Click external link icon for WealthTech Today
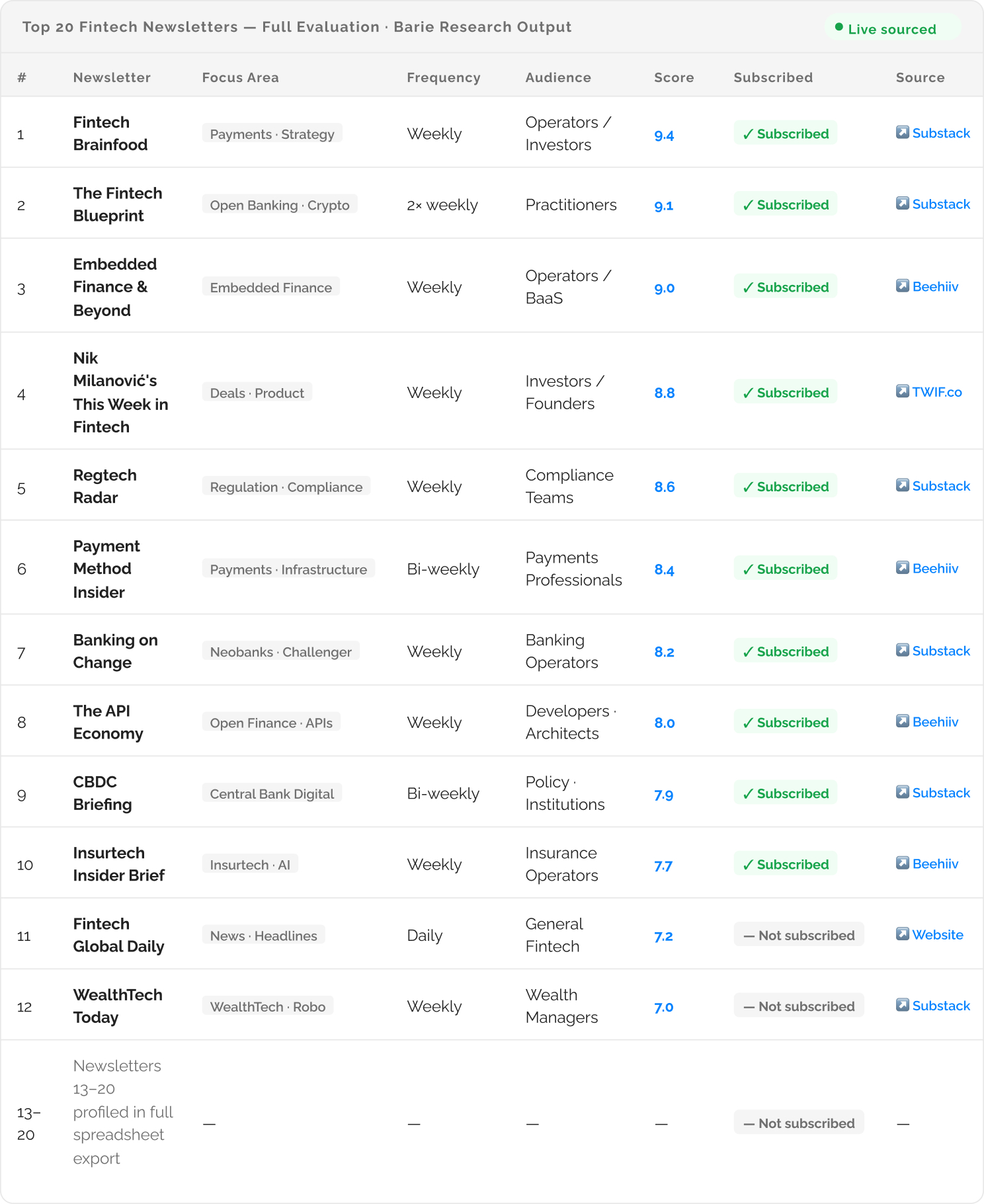This screenshot has height=1204, width=984. [902, 1005]
